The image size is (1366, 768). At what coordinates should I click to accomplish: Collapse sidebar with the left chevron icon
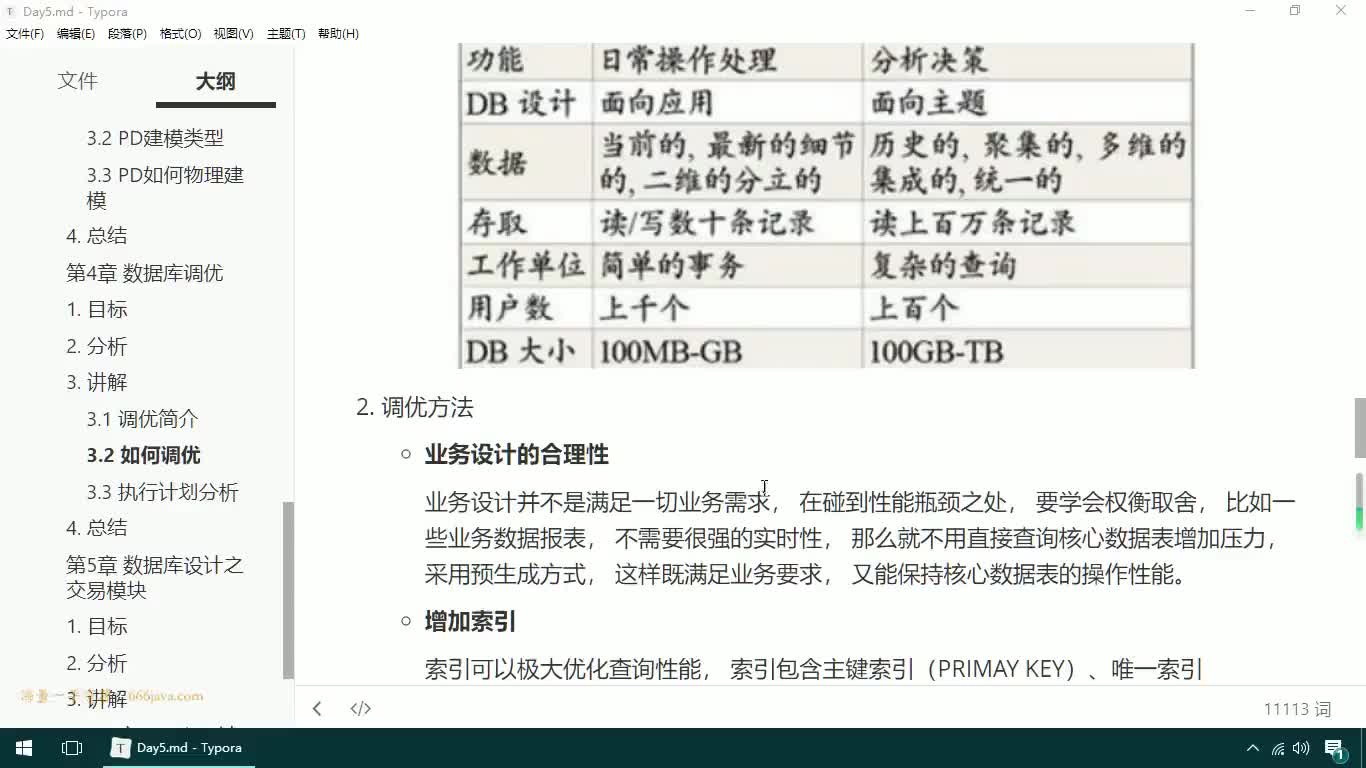317,709
